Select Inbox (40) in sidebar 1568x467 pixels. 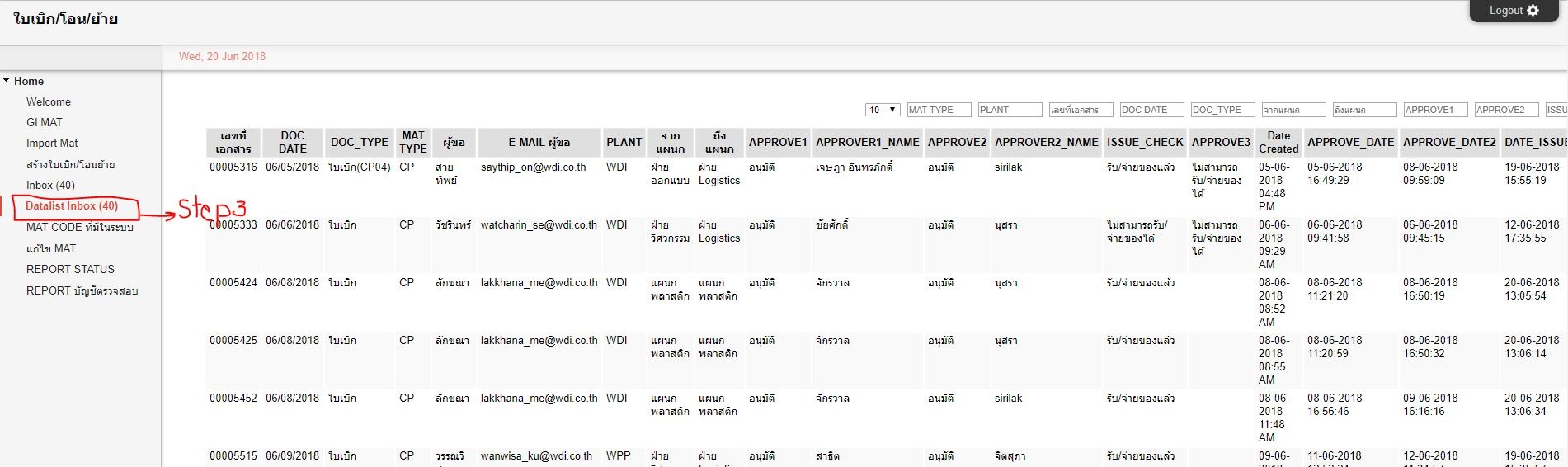point(50,185)
